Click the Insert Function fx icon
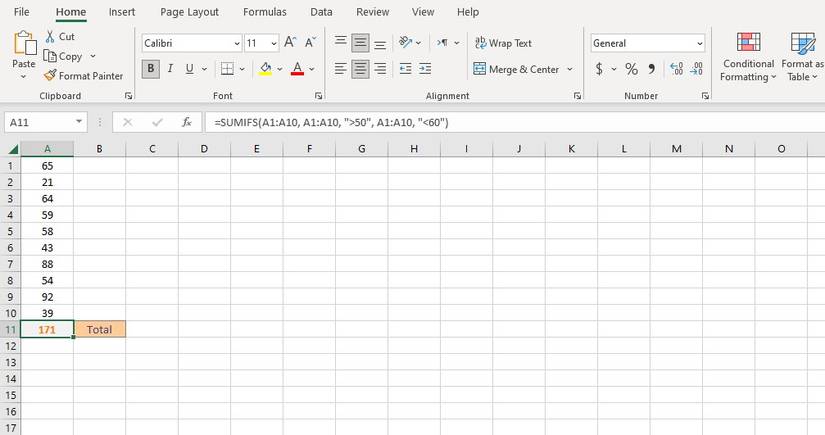Viewport: 825px width, 435px height. click(x=187, y=122)
